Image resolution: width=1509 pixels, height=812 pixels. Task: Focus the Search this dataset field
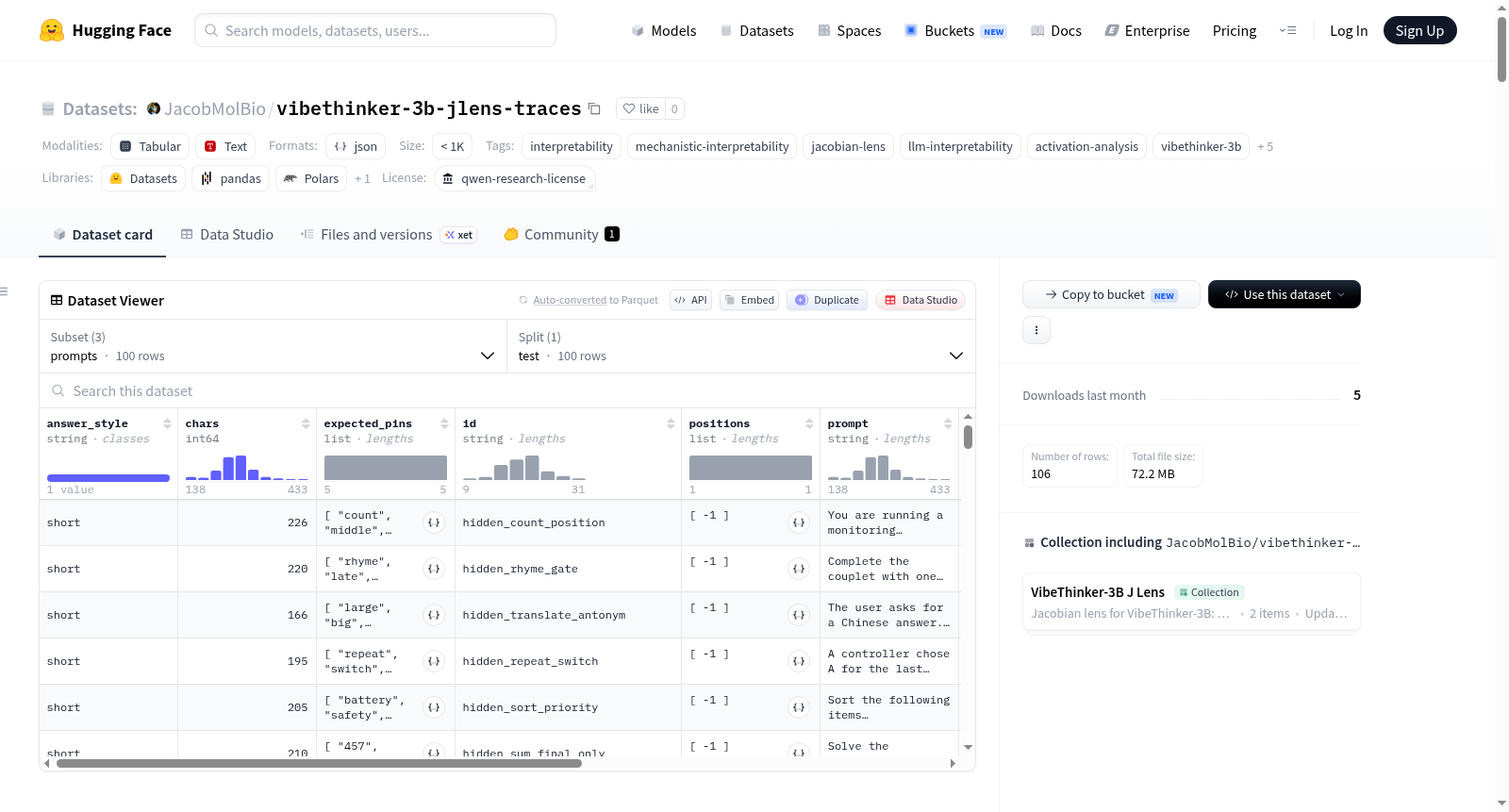(x=507, y=390)
